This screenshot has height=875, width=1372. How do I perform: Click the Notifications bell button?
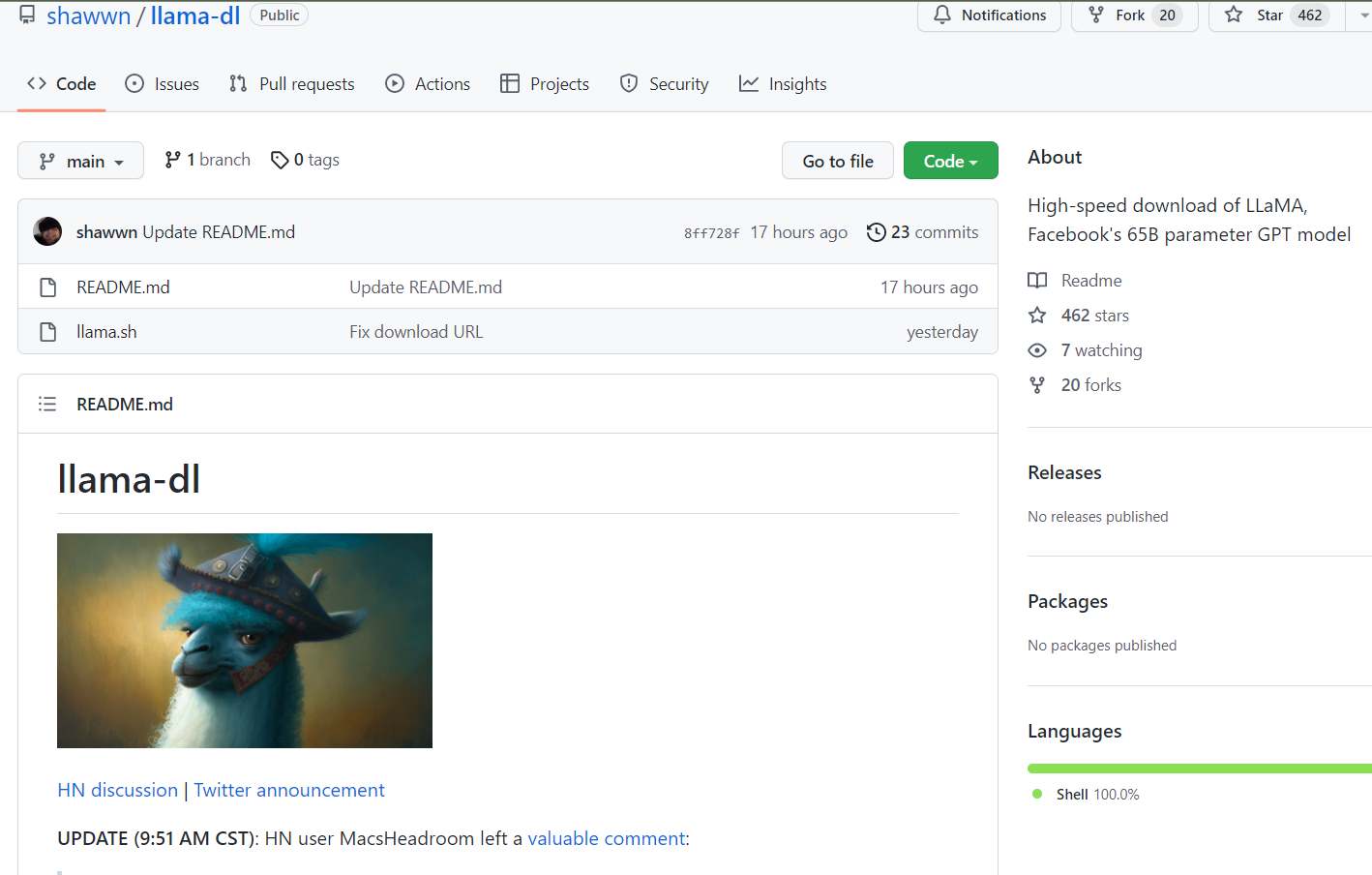[x=989, y=15]
